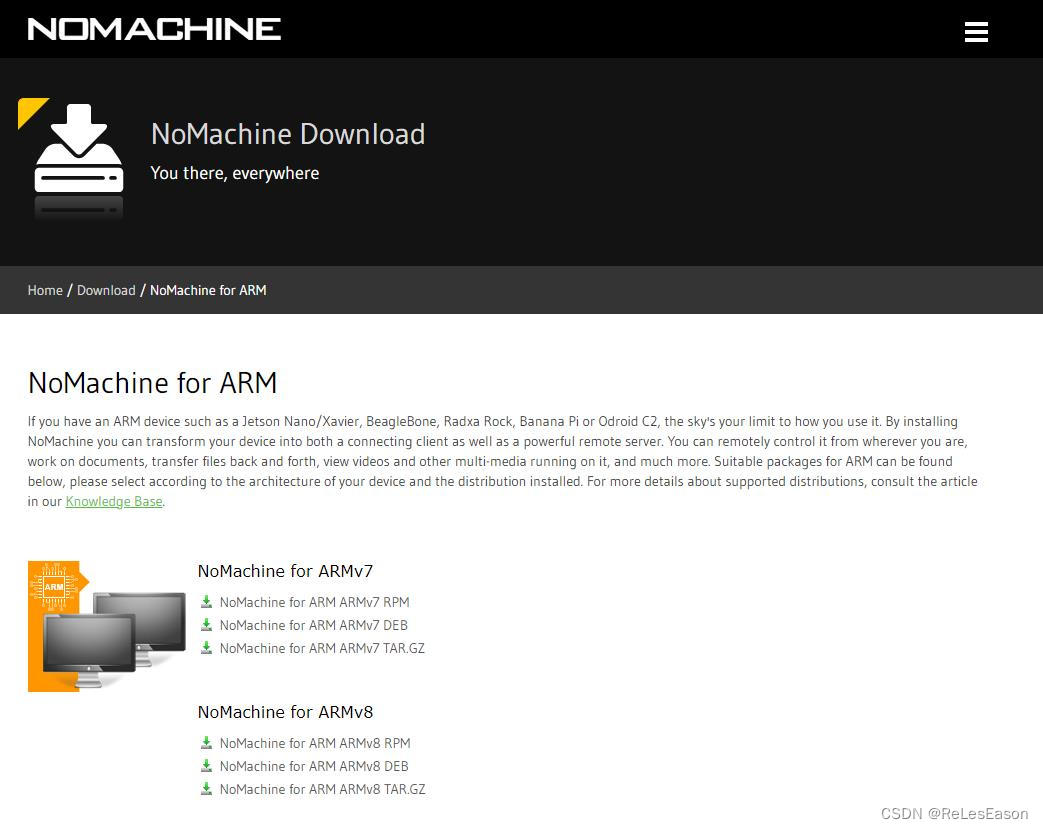Screen dimensions: 1043x829
Task: Download NoMachine for ARM ARMv7 DEB
Action: [x=314, y=625]
